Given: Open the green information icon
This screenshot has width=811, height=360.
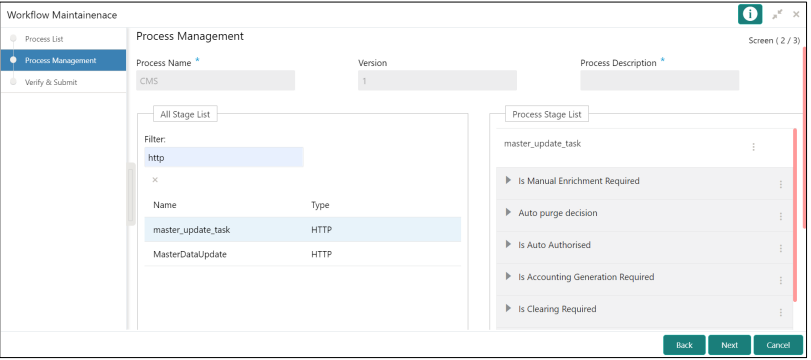Looking at the screenshot, I should 750,14.
